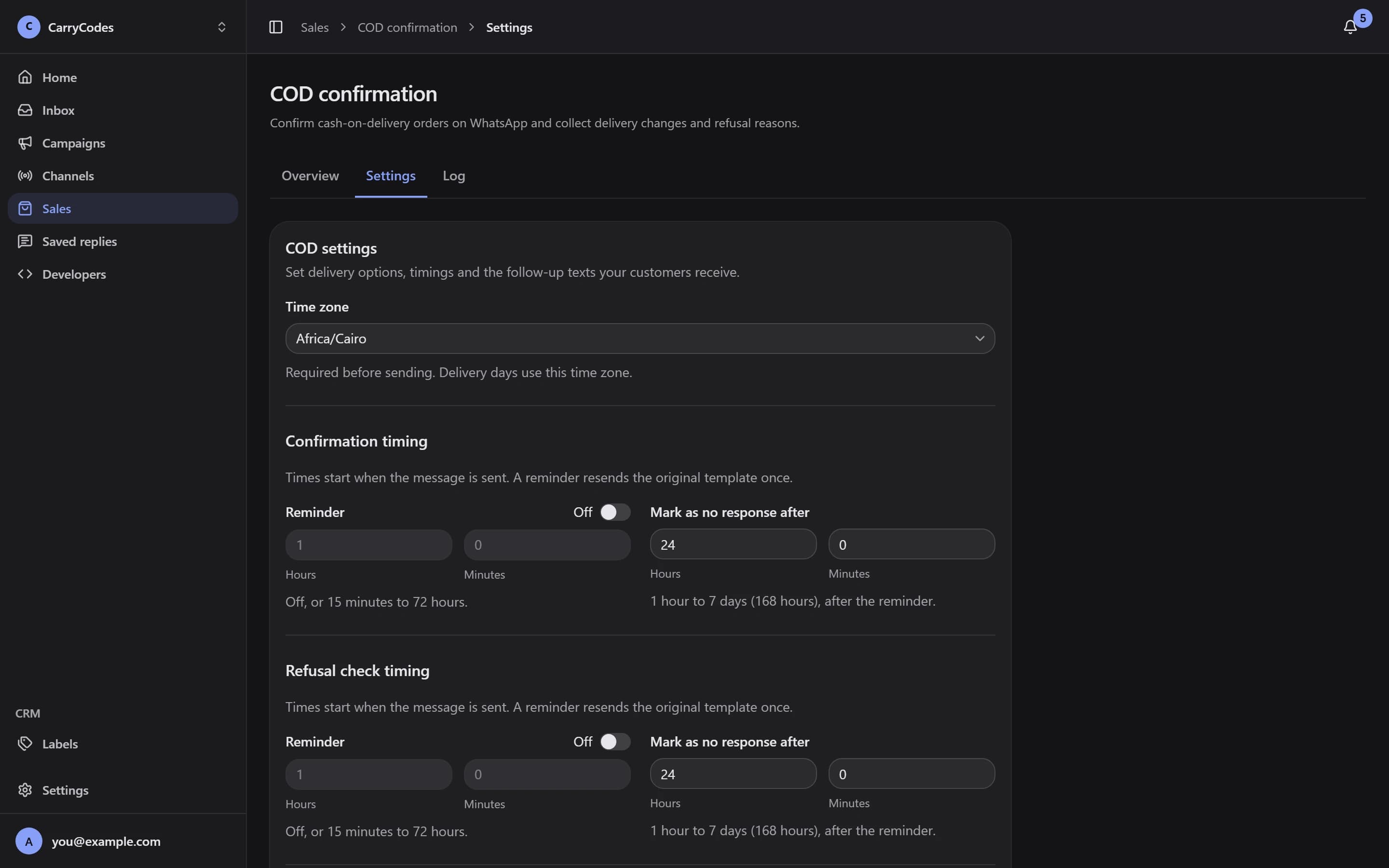Screen dimensions: 1389x868
Task: Click the Sales shopping bag icon
Action: point(25,208)
